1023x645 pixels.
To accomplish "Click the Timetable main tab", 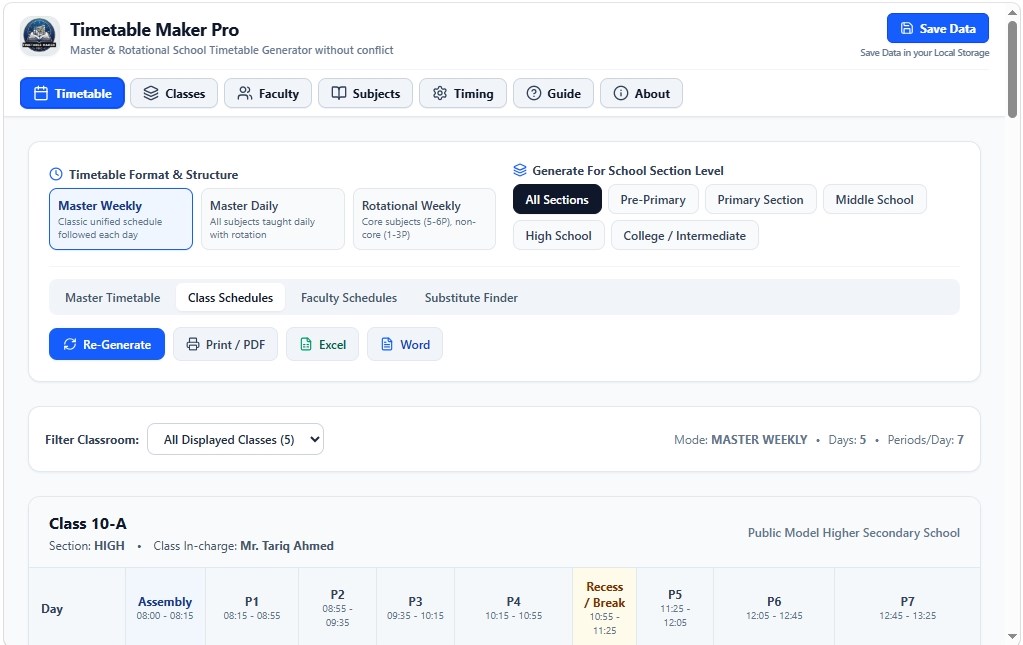I will click(x=72, y=93).
